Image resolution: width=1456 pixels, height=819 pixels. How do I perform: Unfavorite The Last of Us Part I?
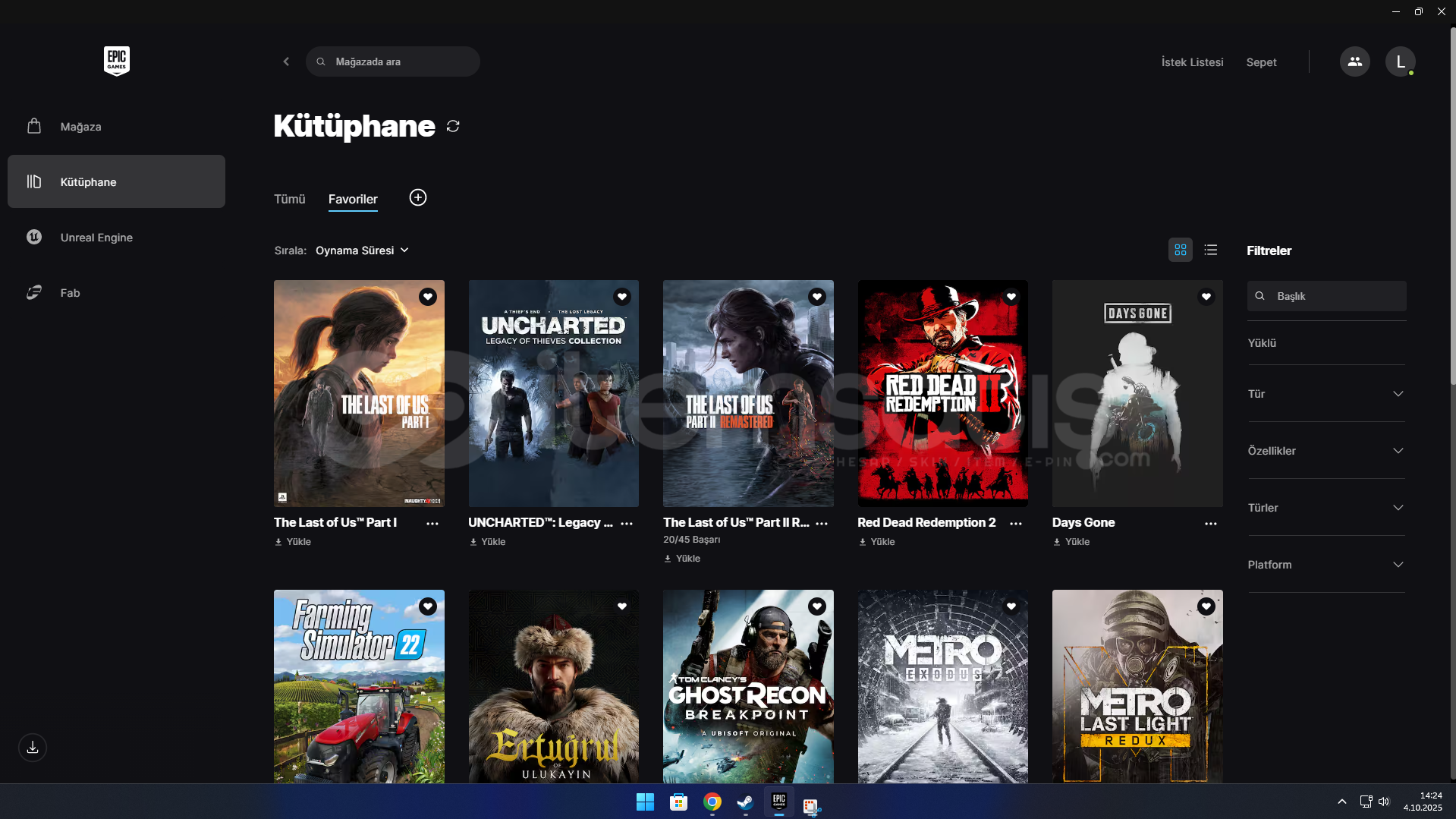(x=428, y=297)
